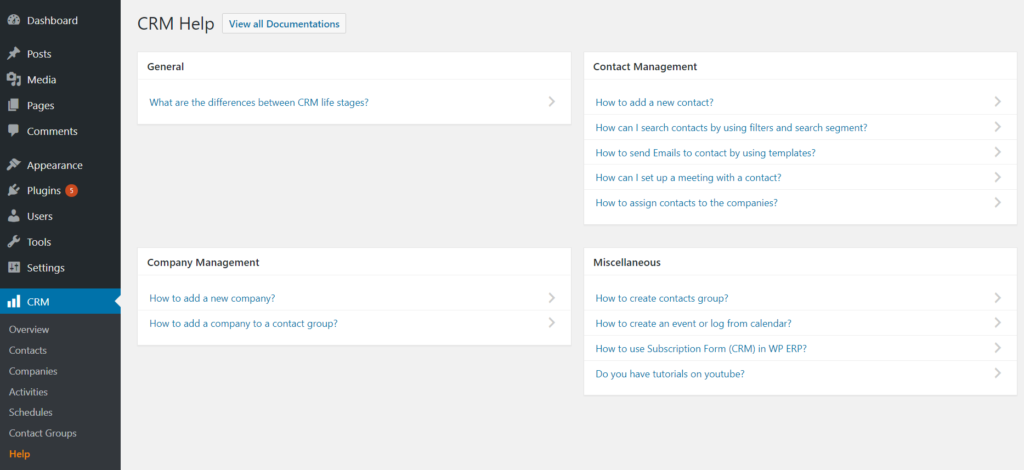Open 'Do you have tutorials on youtube?'
The width and height of the screenshot is (1024, 470).
[670, 373]
